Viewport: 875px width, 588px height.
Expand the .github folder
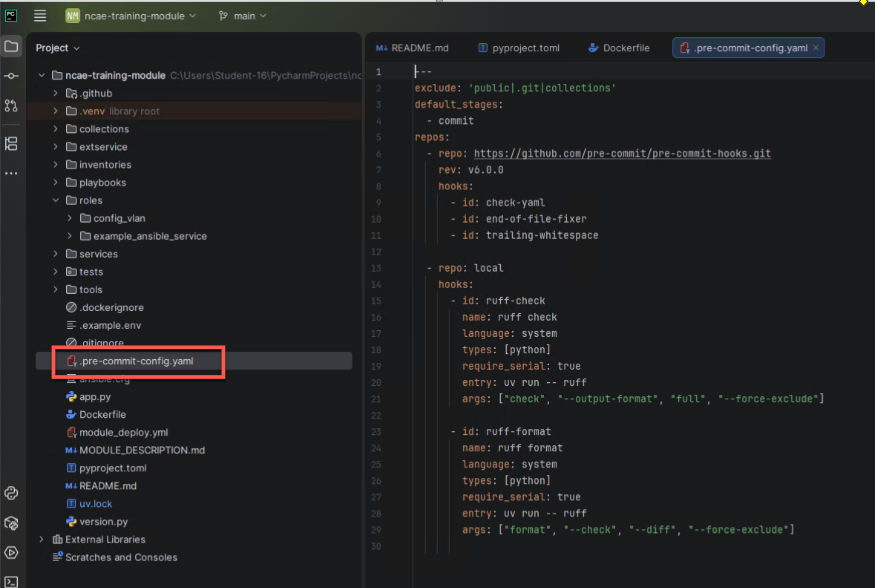pyautogui.click(x=55, y=93)
